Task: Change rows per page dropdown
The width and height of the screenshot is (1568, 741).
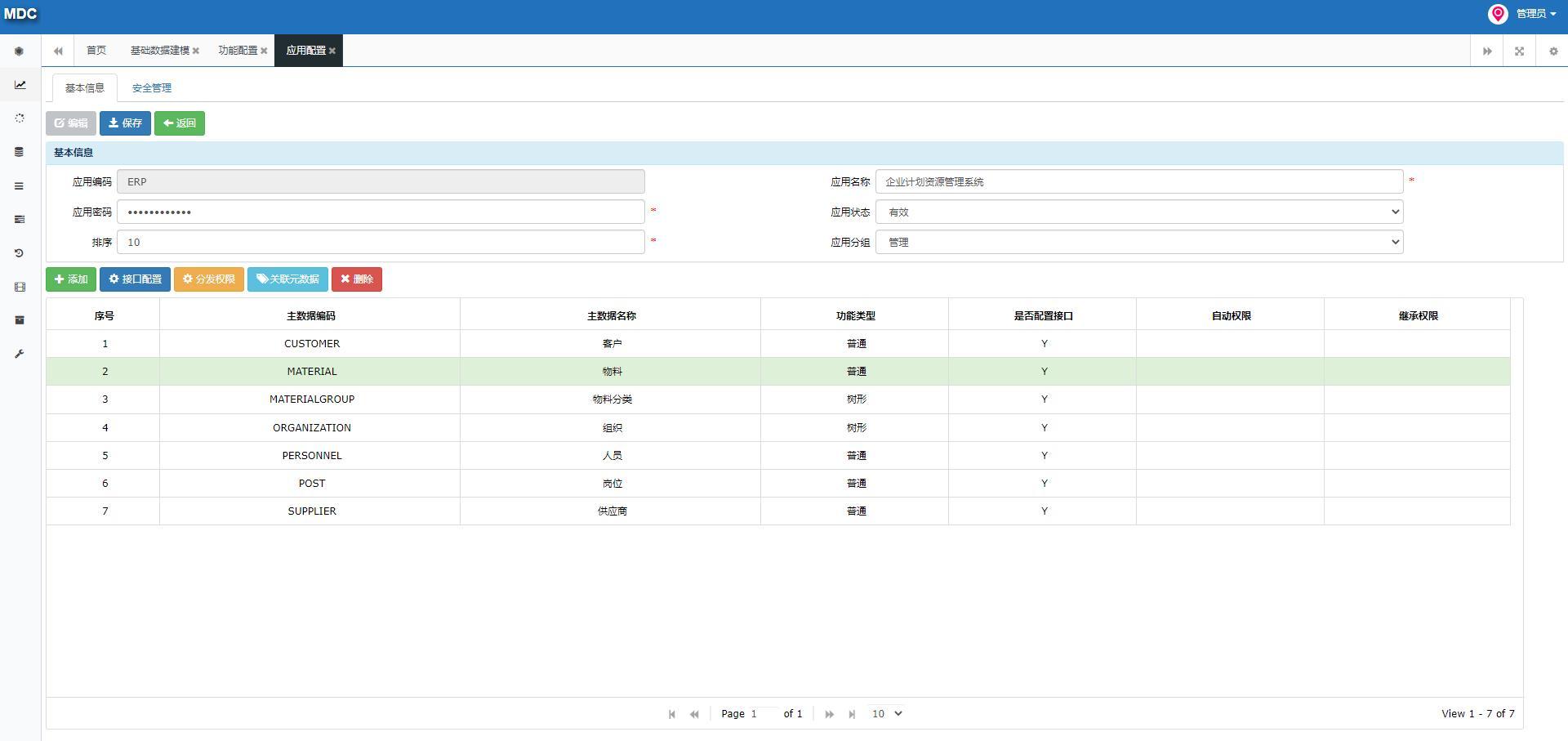Action: (886, 713)
